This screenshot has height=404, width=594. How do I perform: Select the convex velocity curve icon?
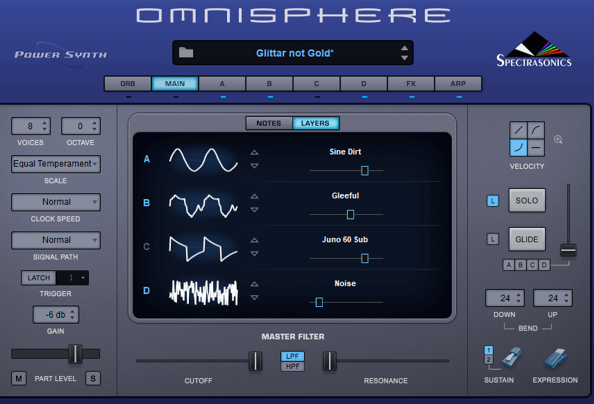536,130
